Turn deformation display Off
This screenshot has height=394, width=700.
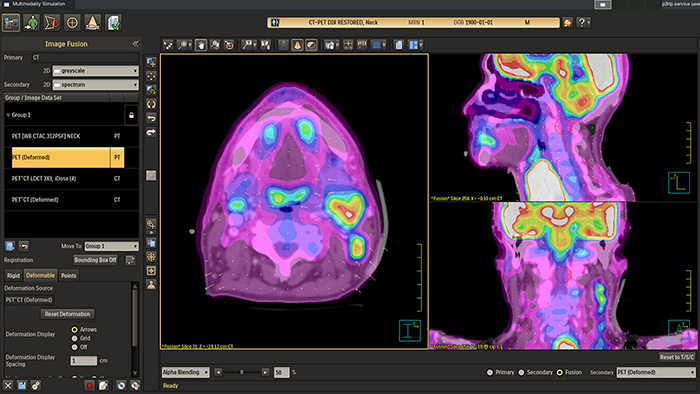[75, 347]
